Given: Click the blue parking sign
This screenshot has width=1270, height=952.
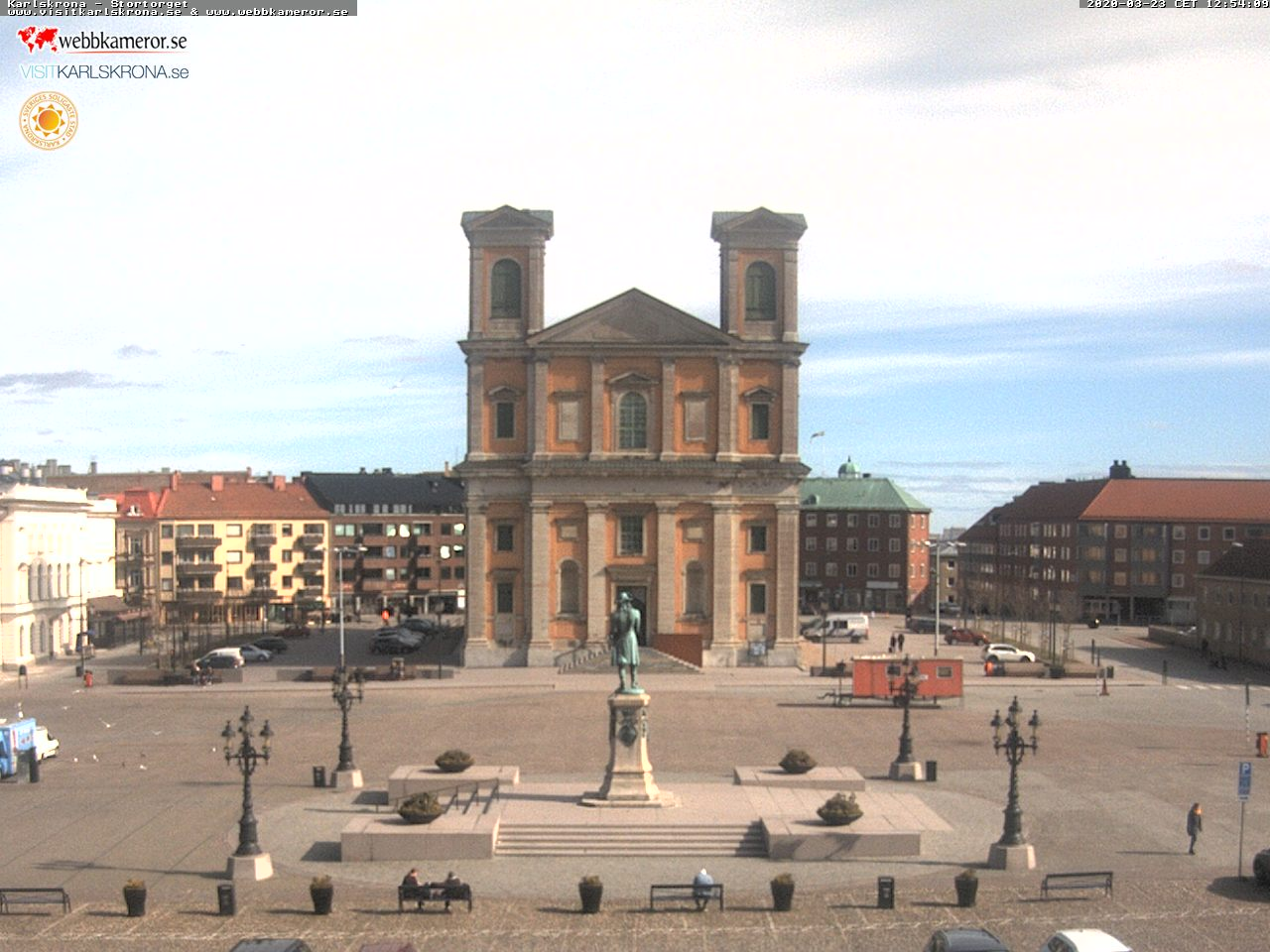Looking at the screenshot, I should [1243, 779].
